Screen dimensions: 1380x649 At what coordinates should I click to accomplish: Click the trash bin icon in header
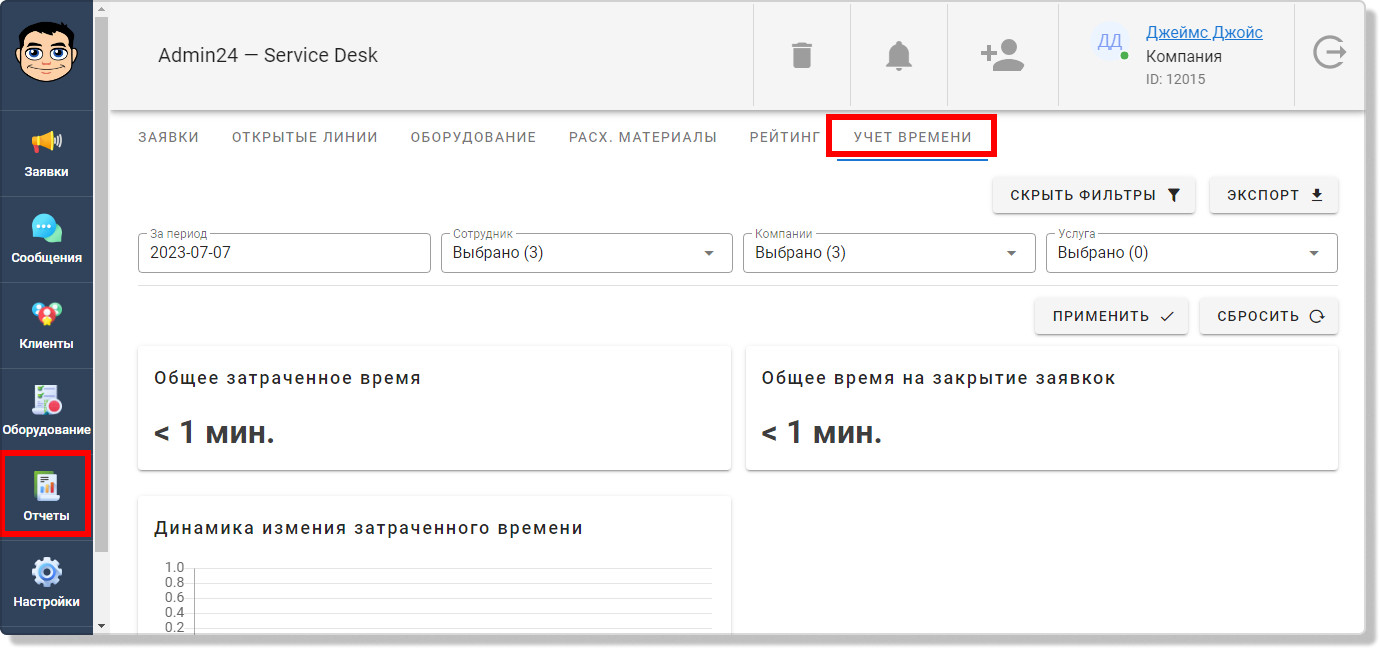coord(801,55)
